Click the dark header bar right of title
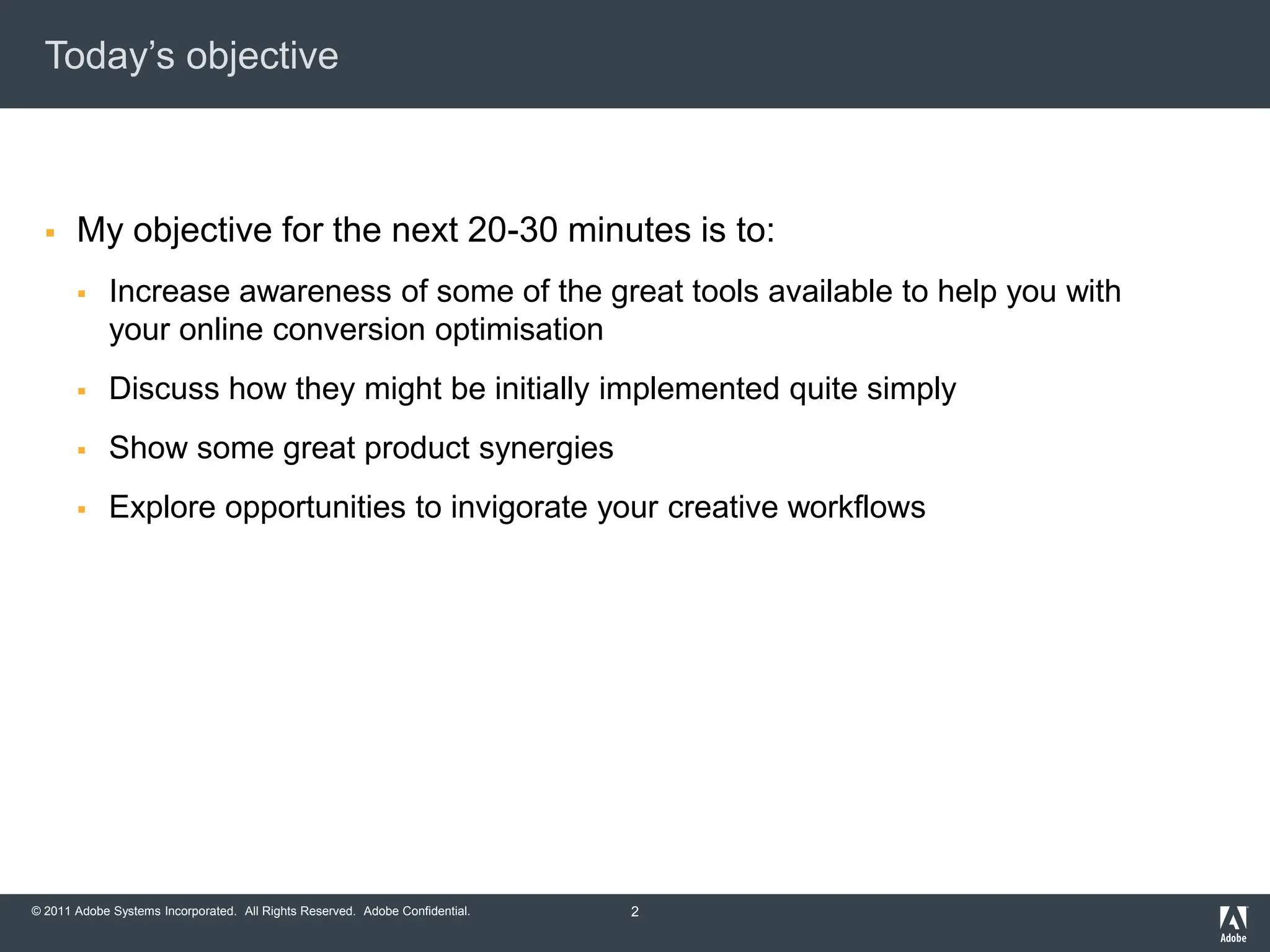Image resolution: width=1270 pixels, height=952 pixels. click(806, 55)
